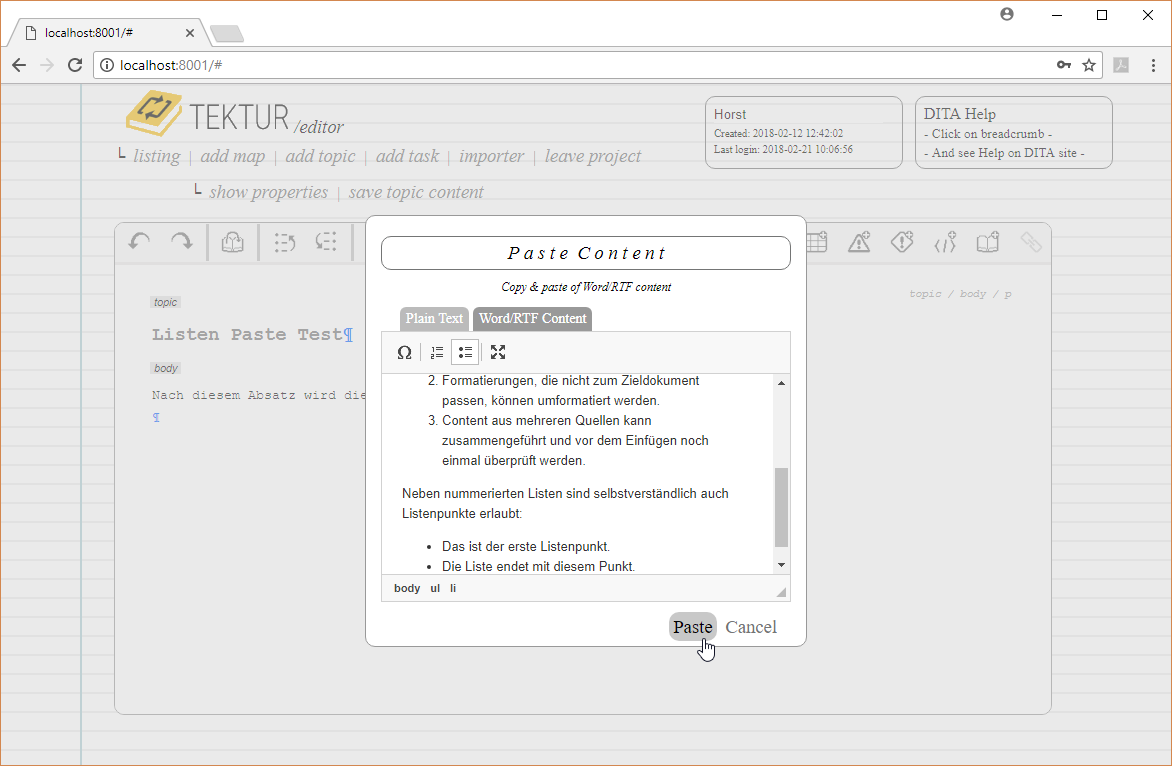
Task: Click 'ul' in element path bar
Action: (435, 588)
